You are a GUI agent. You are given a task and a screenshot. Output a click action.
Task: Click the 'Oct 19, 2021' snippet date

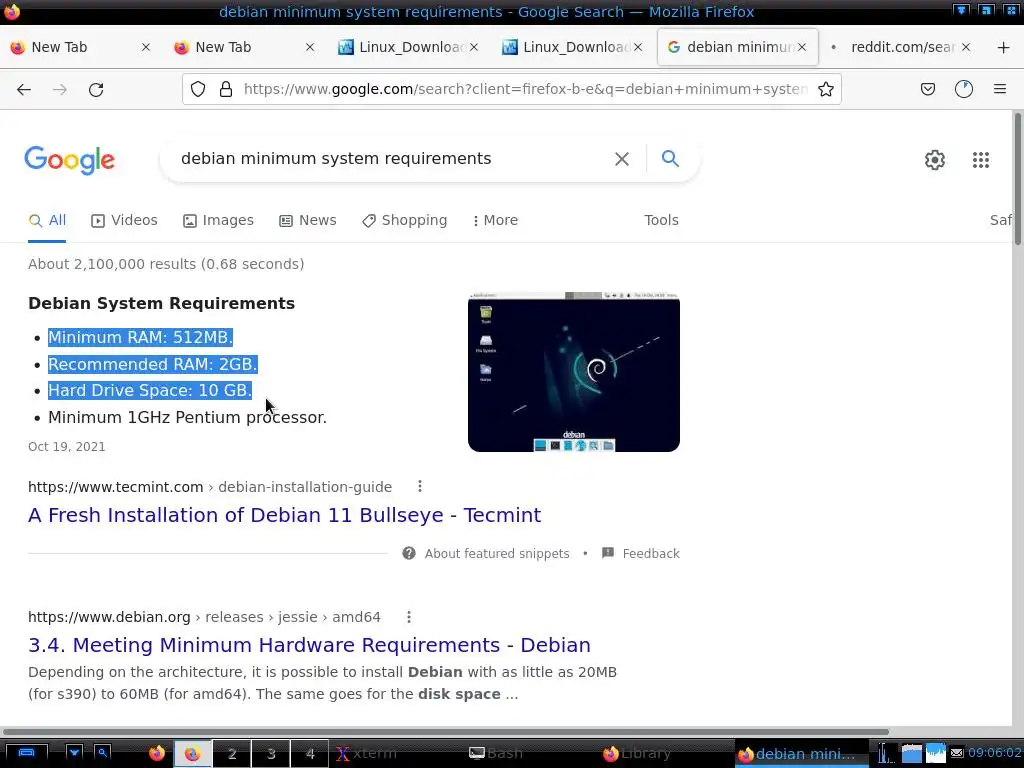click(67, 447)
